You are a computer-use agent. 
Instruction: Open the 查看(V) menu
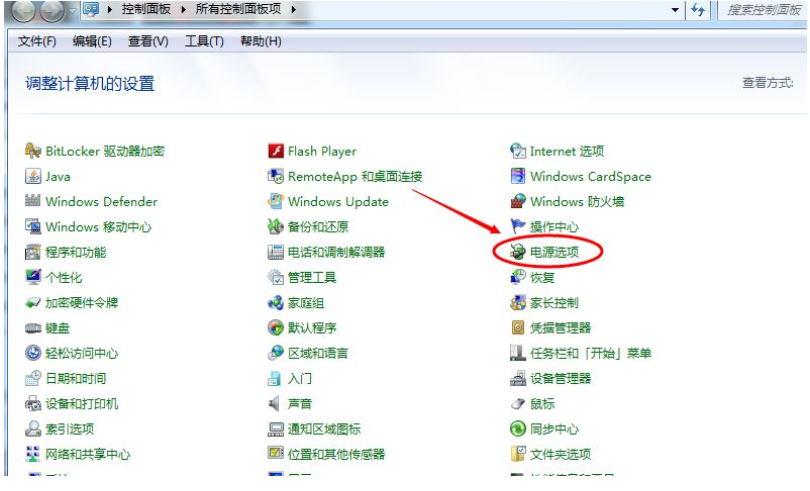[x=148, y=41]
